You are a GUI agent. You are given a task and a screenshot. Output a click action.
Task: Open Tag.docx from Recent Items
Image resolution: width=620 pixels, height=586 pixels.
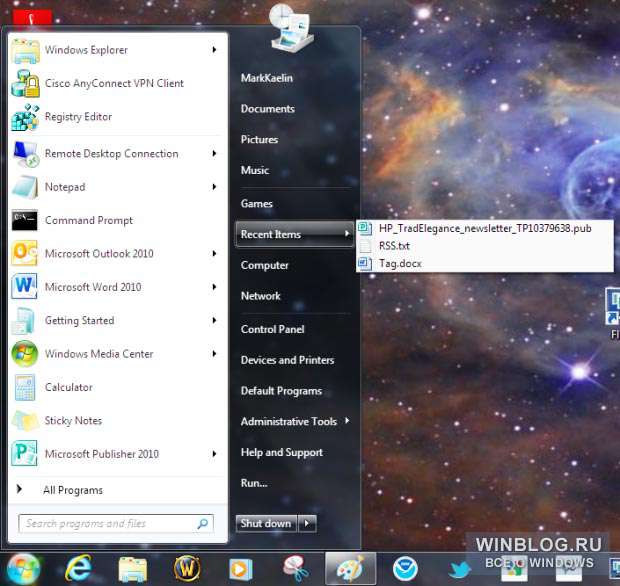[485, 263]
